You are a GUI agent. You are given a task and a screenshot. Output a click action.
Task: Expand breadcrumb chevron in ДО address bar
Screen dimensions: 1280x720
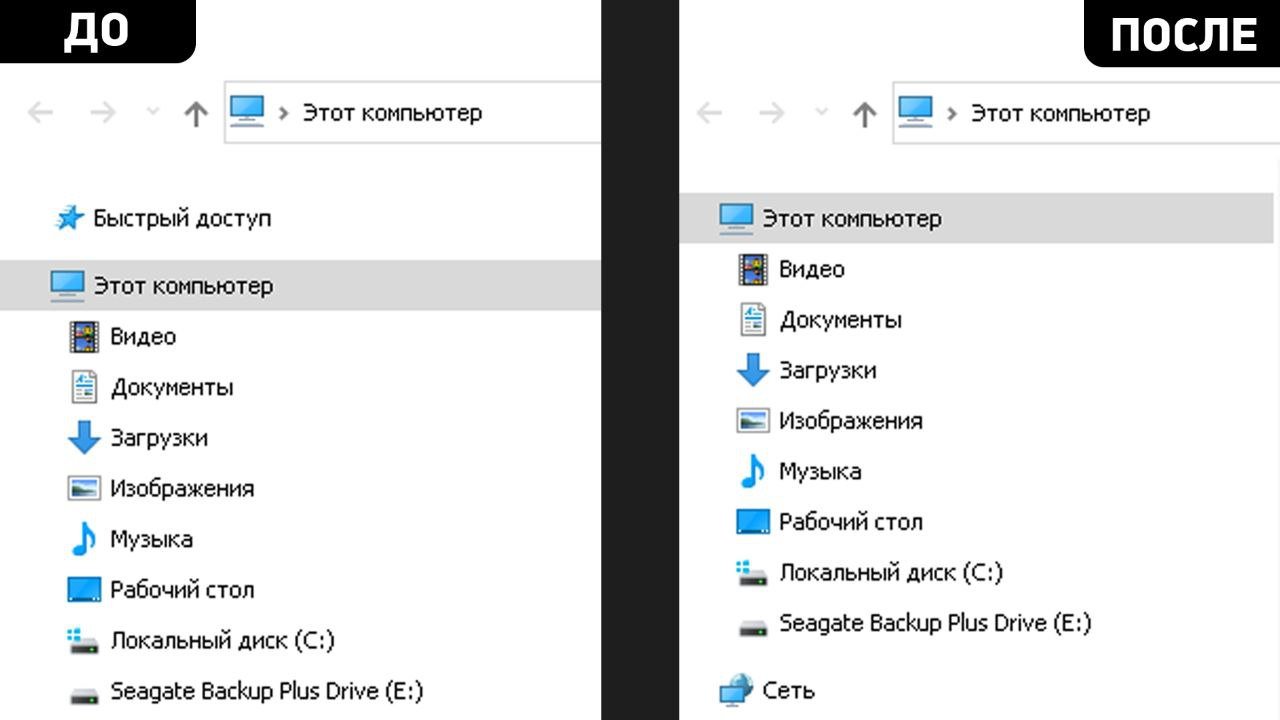pyautogui.click(x=284, y=113)
